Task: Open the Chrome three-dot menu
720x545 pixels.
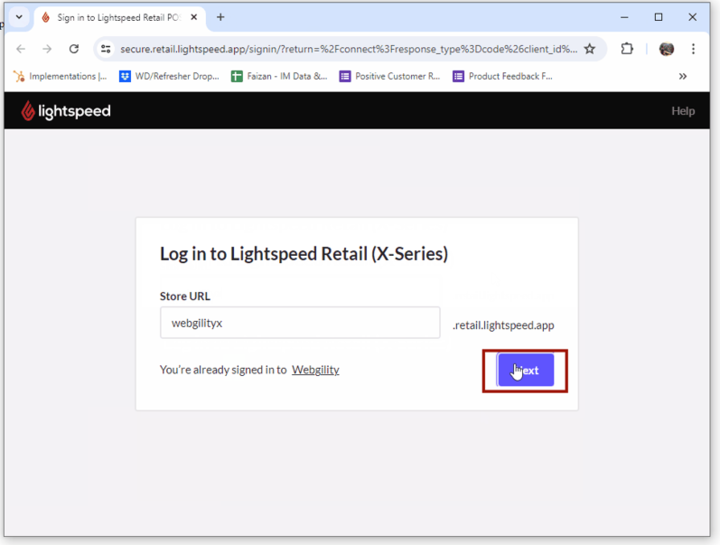Action: pyautogui.click(x=693, y=49)
